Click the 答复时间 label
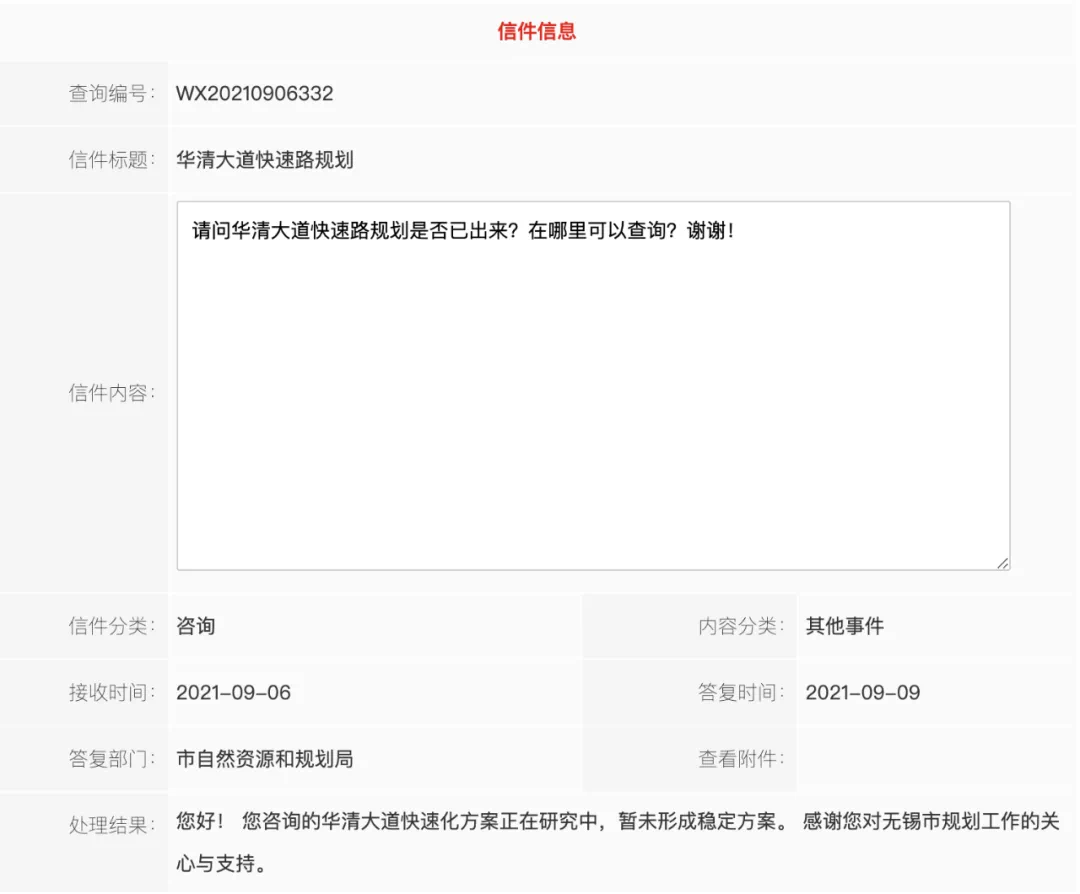Viewport: 1080px width, 894px height. point(741,692)
